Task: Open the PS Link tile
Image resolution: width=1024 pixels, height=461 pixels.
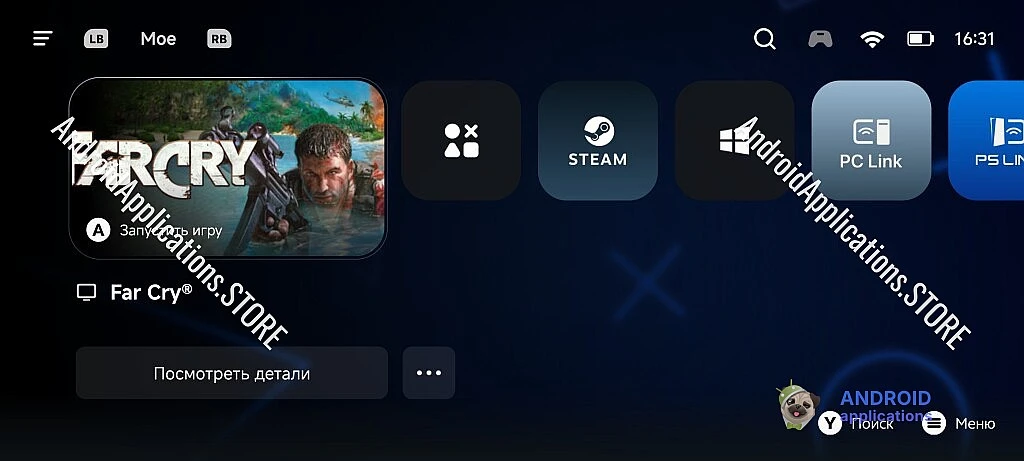Action: pyautogui.click(x=986, y=140)
